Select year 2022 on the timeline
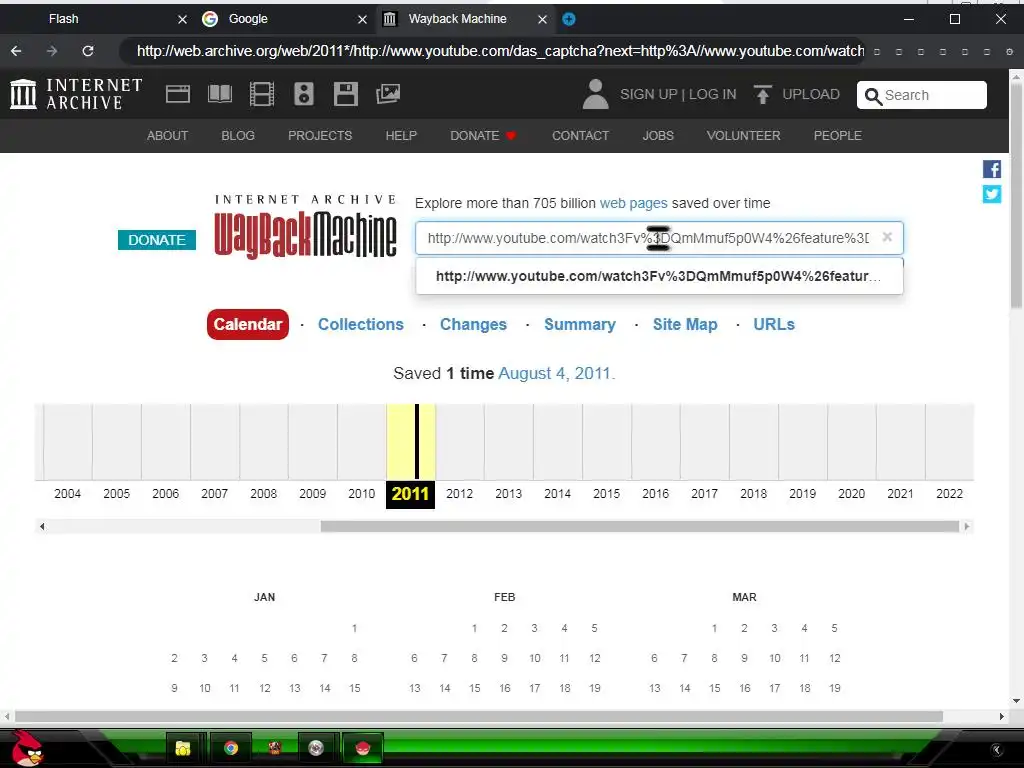The width and height of the screenshot is (1024, 768). [950, 494]
